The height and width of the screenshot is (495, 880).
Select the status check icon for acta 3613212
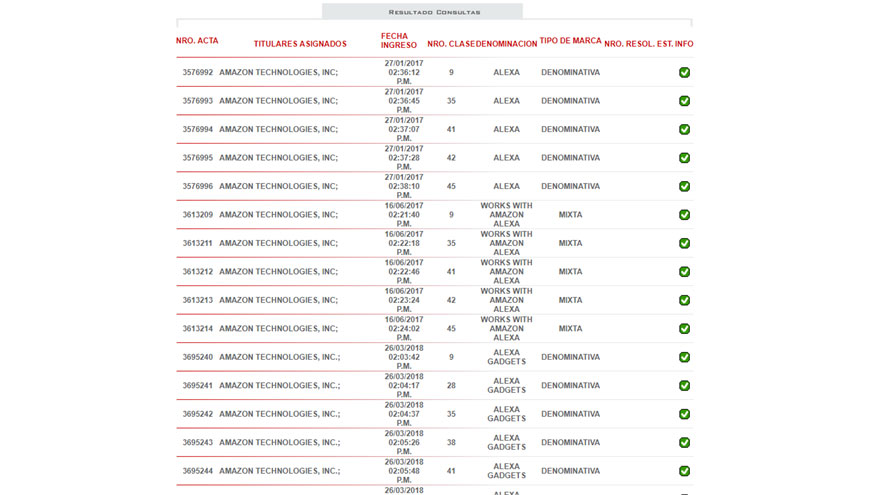pos(684,272)
